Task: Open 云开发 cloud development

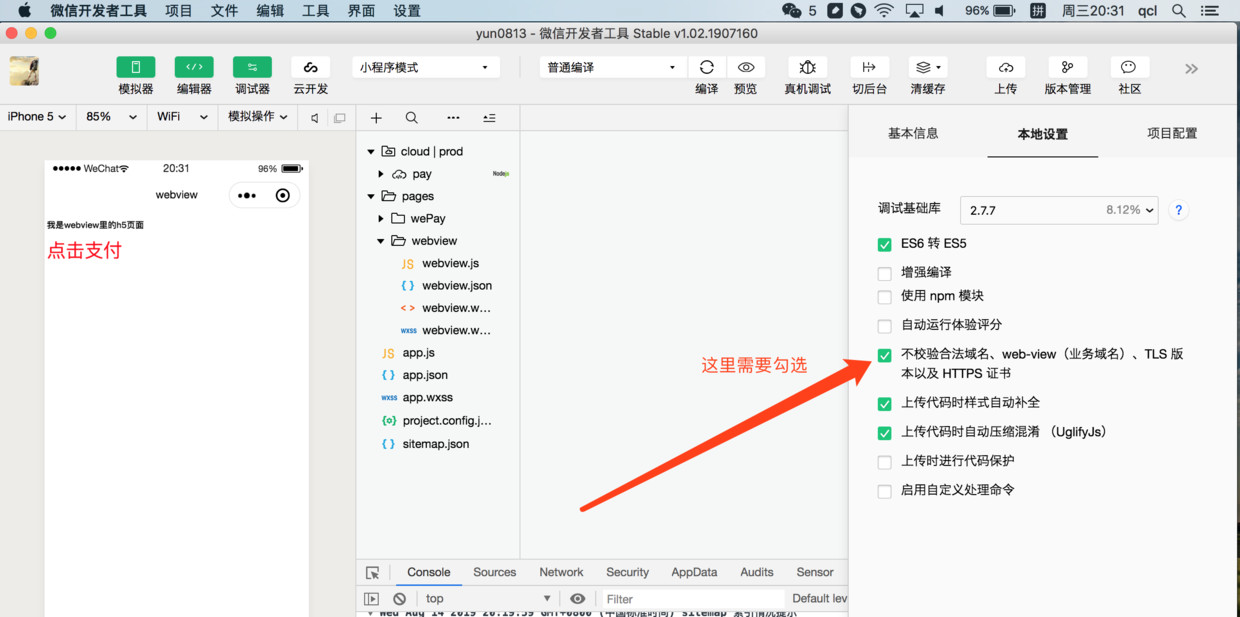Action: [x=310, y=67]
